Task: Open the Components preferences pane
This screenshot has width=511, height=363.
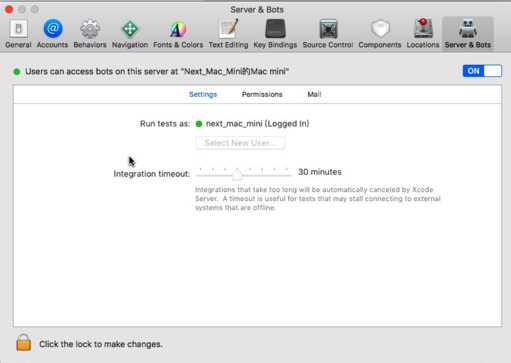Action: coord(380,34)
